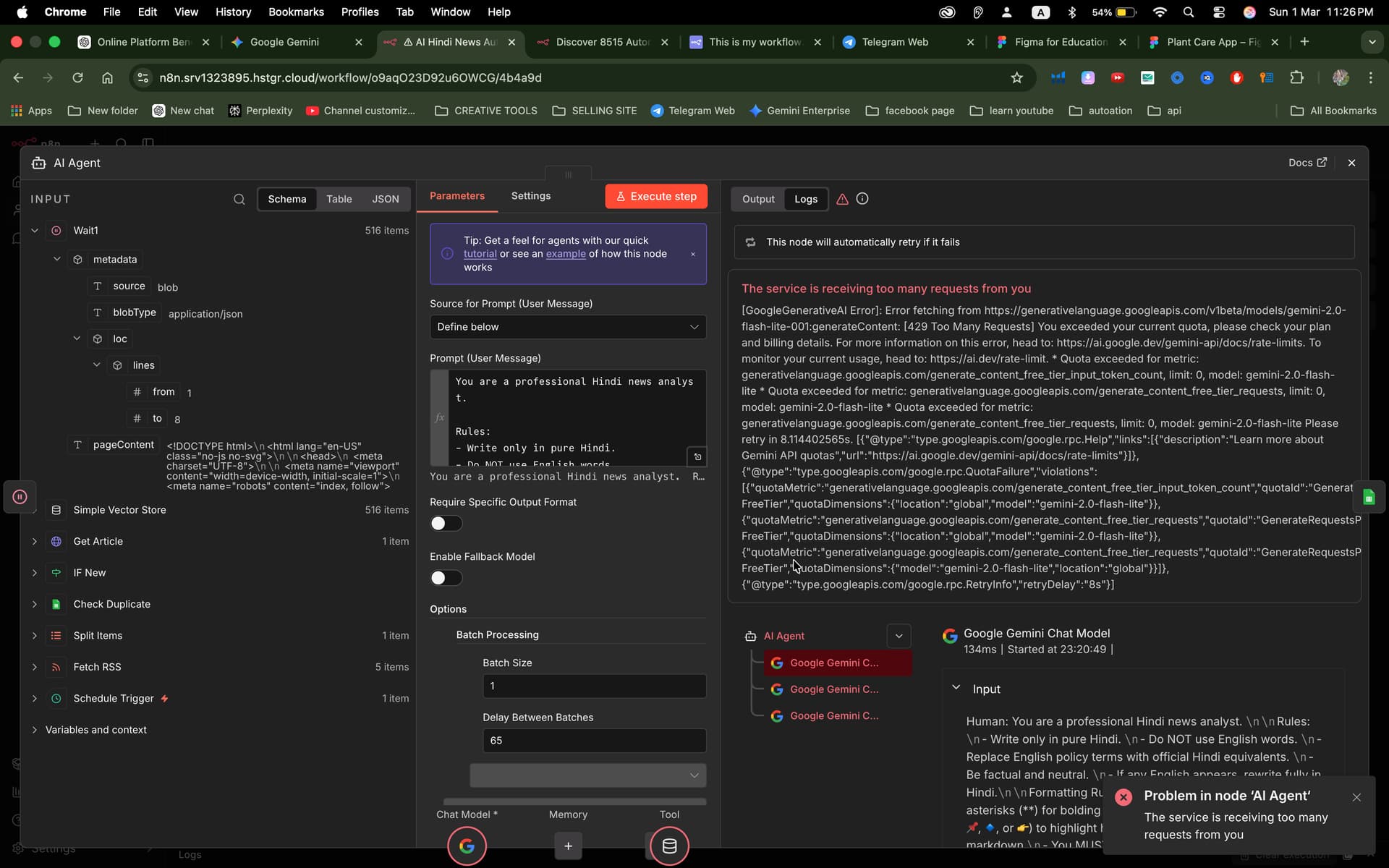
Task: Toggle Require Specific Output Format switch
Action: pos(446,523)
